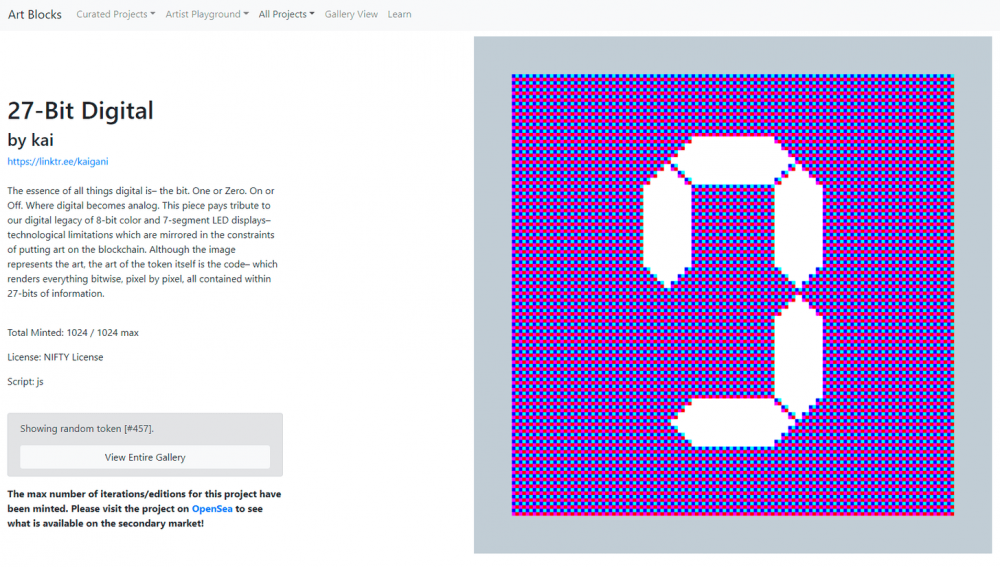Go to Gallery View in navbar
The image size is (1000, 567).
[351, 14]
